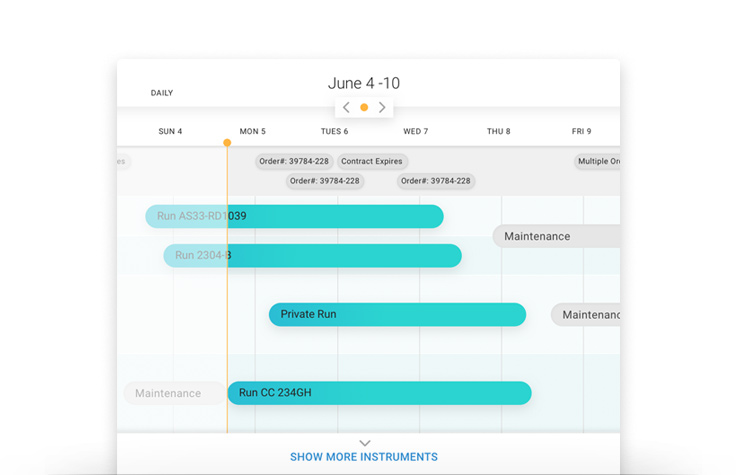Image resolution: width=736 pixels, height=475 pixels.
Task: Open the Private Run schedule bar
Action: click(397, 314)
